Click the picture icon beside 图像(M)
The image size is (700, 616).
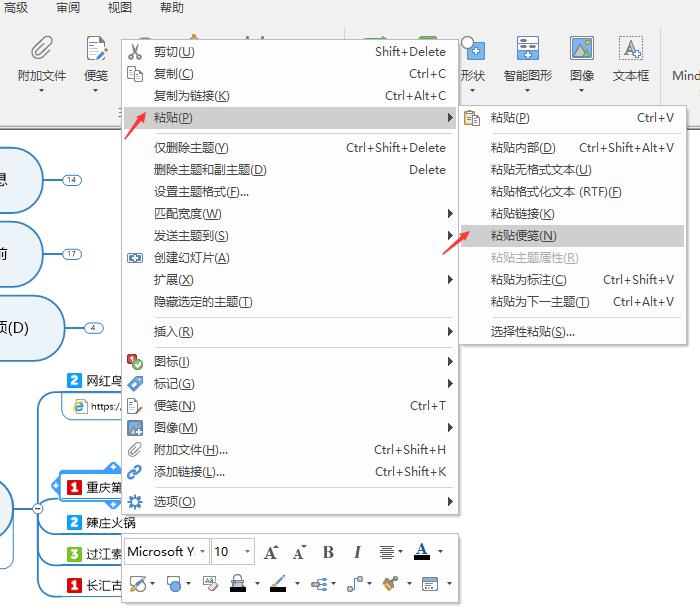[x=135, y=428]
